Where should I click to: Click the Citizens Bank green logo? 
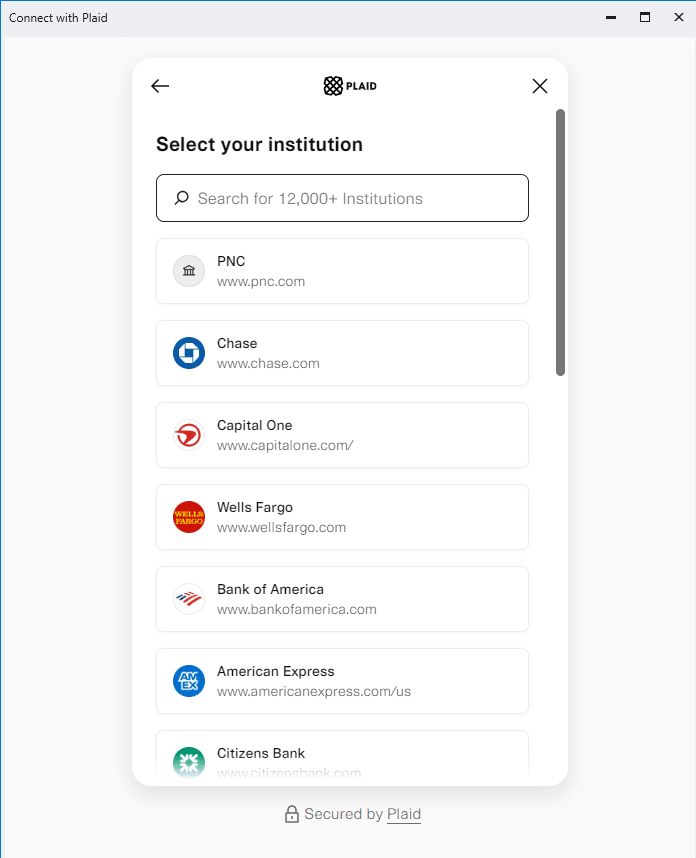click(x=189, y=763)
